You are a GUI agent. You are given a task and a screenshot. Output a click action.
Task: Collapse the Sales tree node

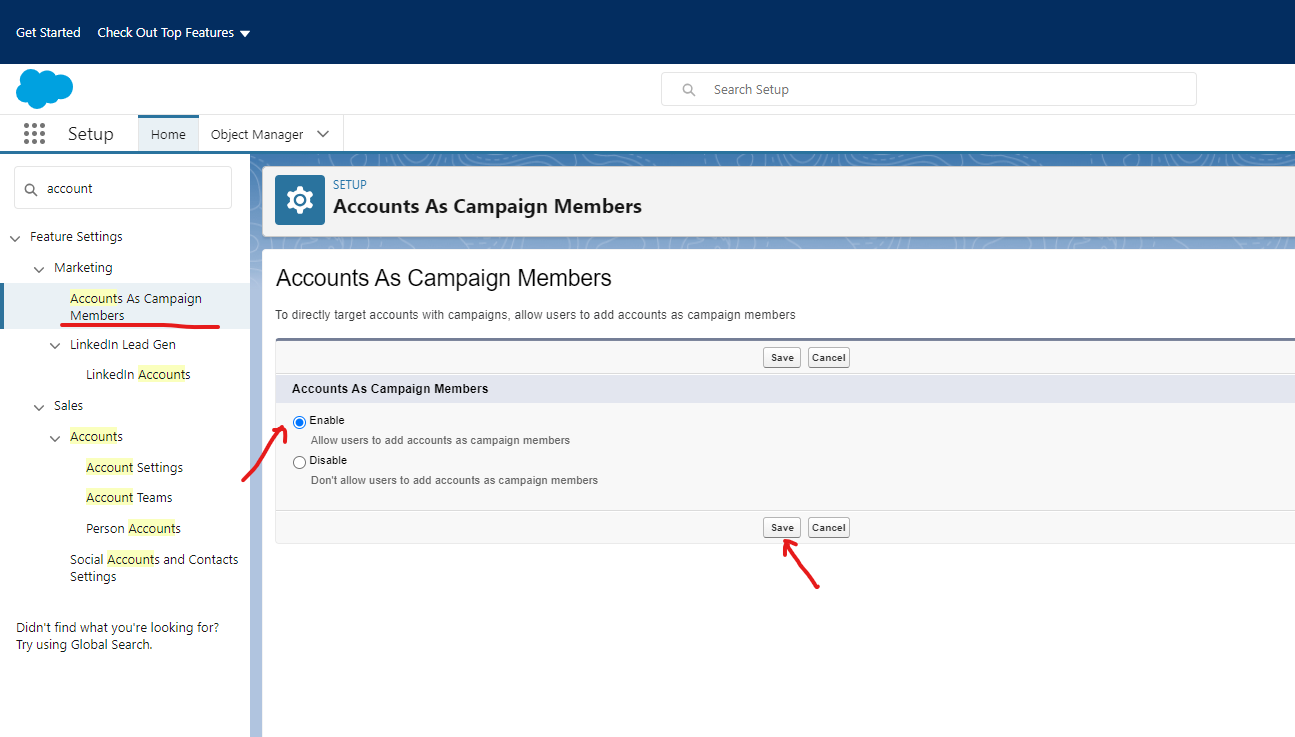tap(39, 407)
